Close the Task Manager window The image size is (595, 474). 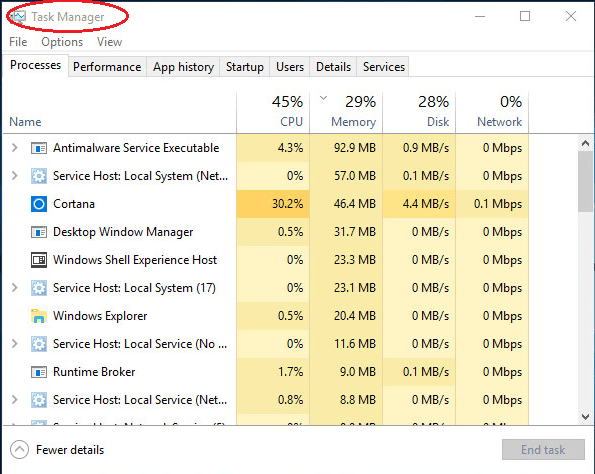(x=571, y=16)
